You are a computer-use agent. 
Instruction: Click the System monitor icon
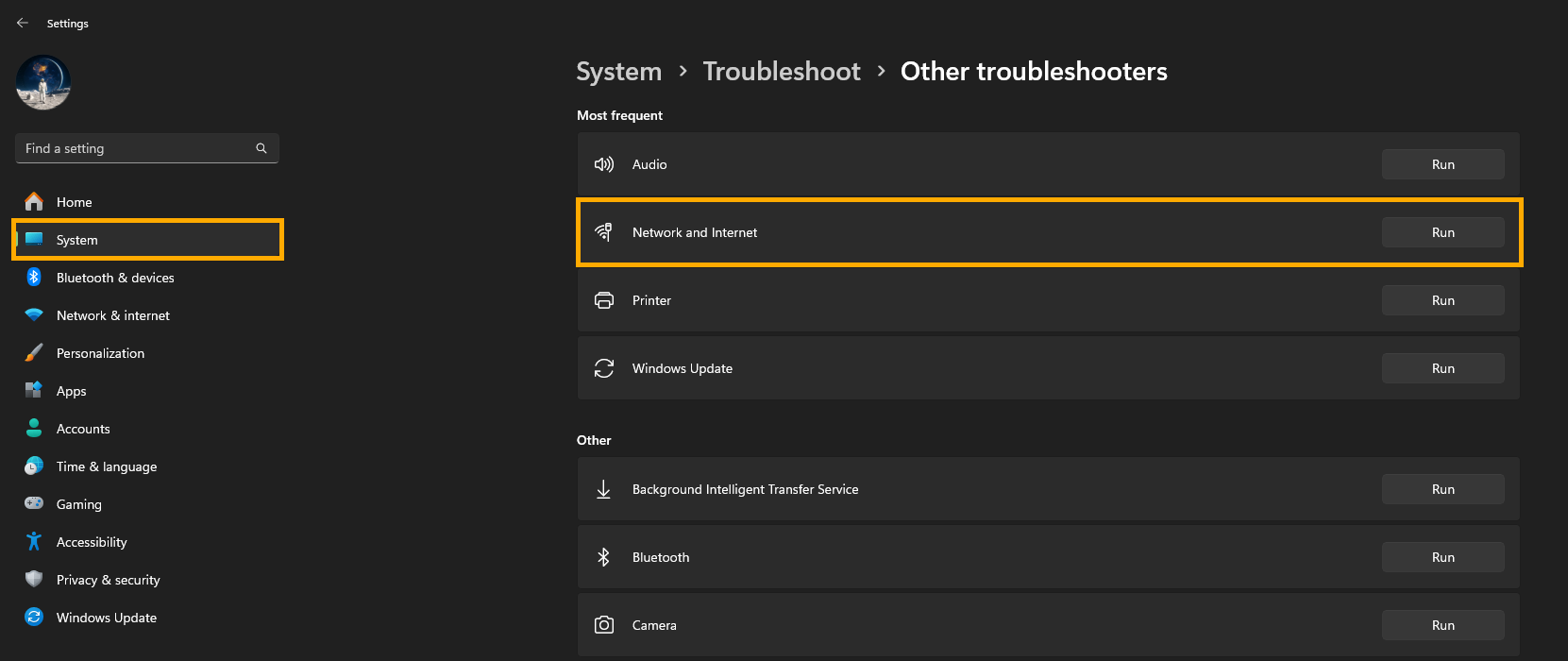pos(34,239)
